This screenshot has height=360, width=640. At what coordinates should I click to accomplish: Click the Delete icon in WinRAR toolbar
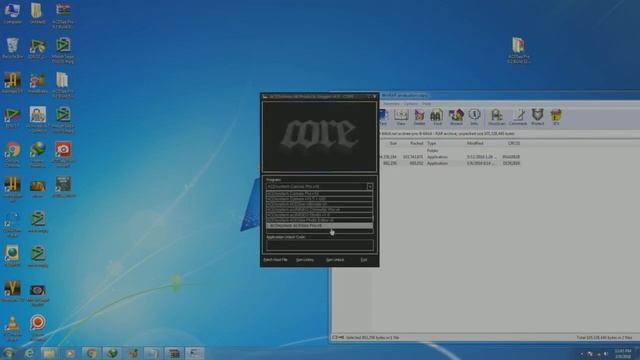coord(419,117)
